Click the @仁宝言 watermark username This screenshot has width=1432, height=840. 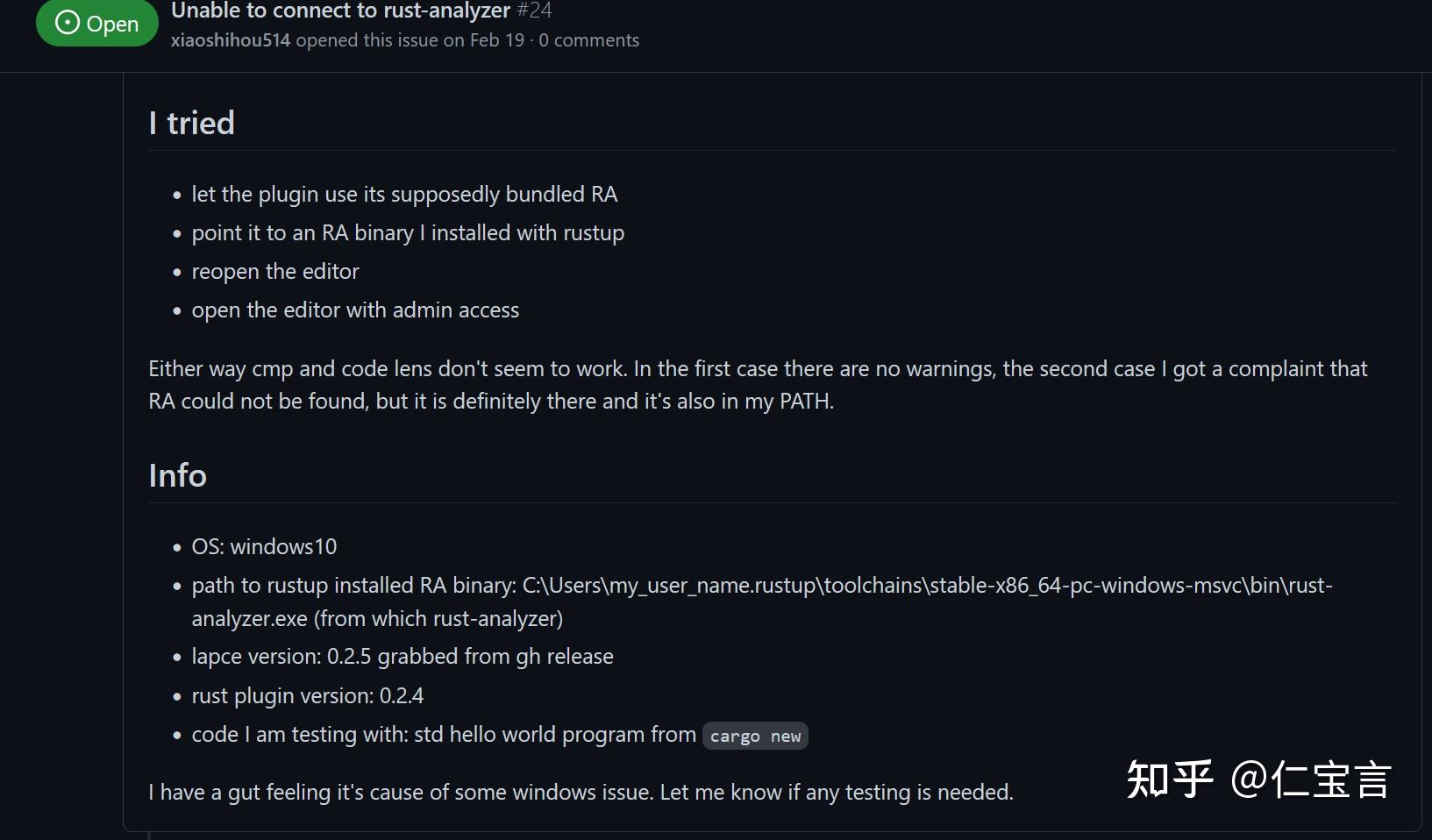click(1310, 779)
